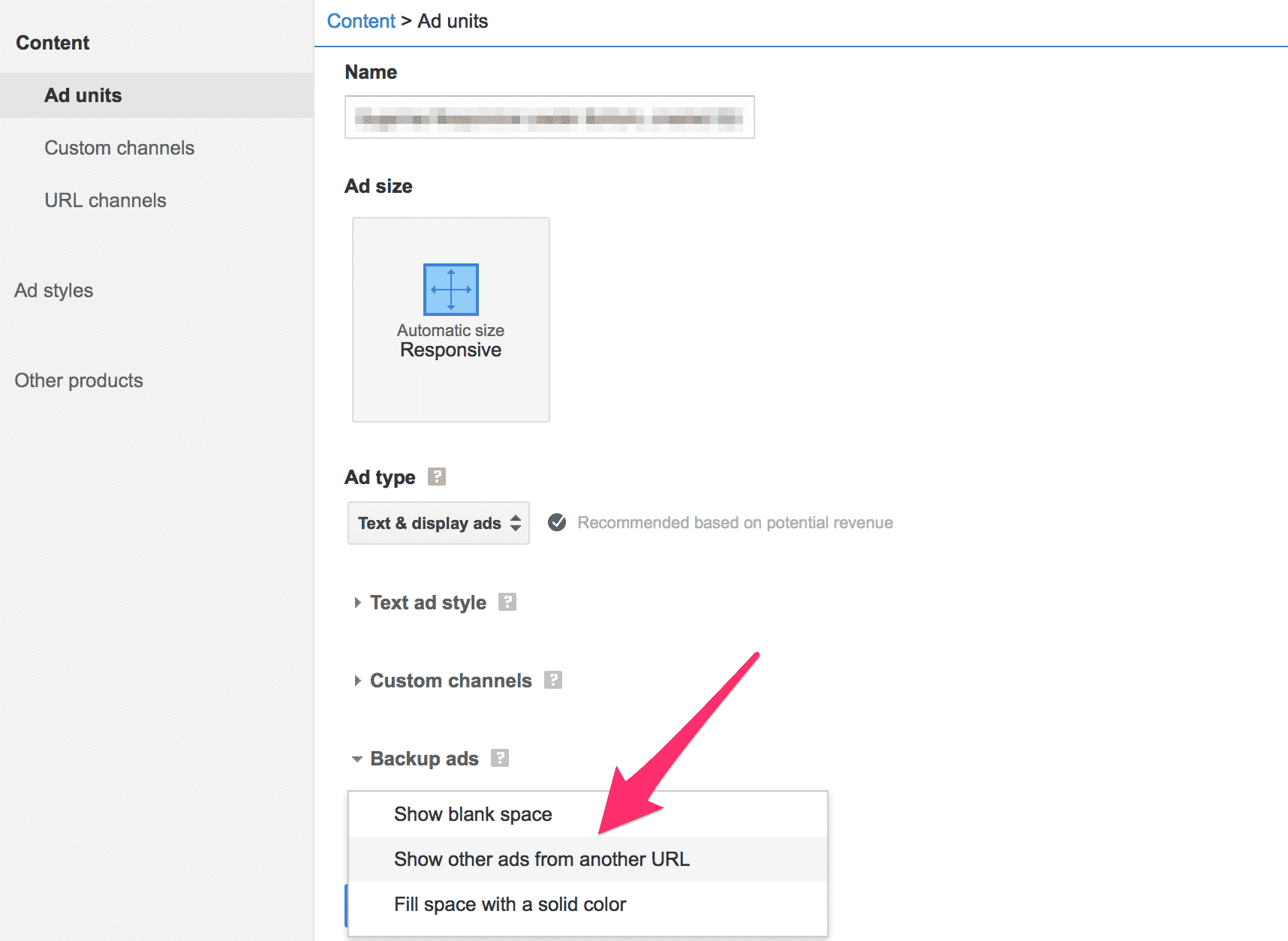Collapse the Backup ads section
The image size is (1288, 941).
click(423, 759)
